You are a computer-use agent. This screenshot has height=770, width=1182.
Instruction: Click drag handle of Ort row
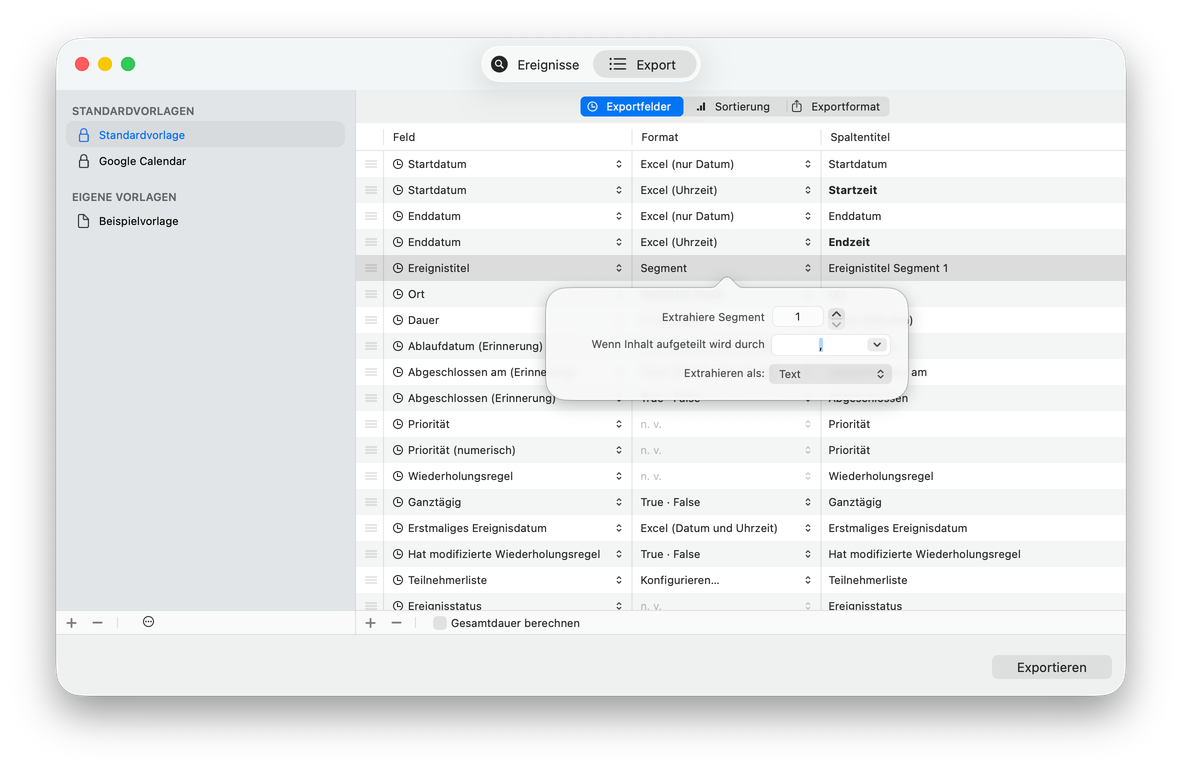pos(371,294)
